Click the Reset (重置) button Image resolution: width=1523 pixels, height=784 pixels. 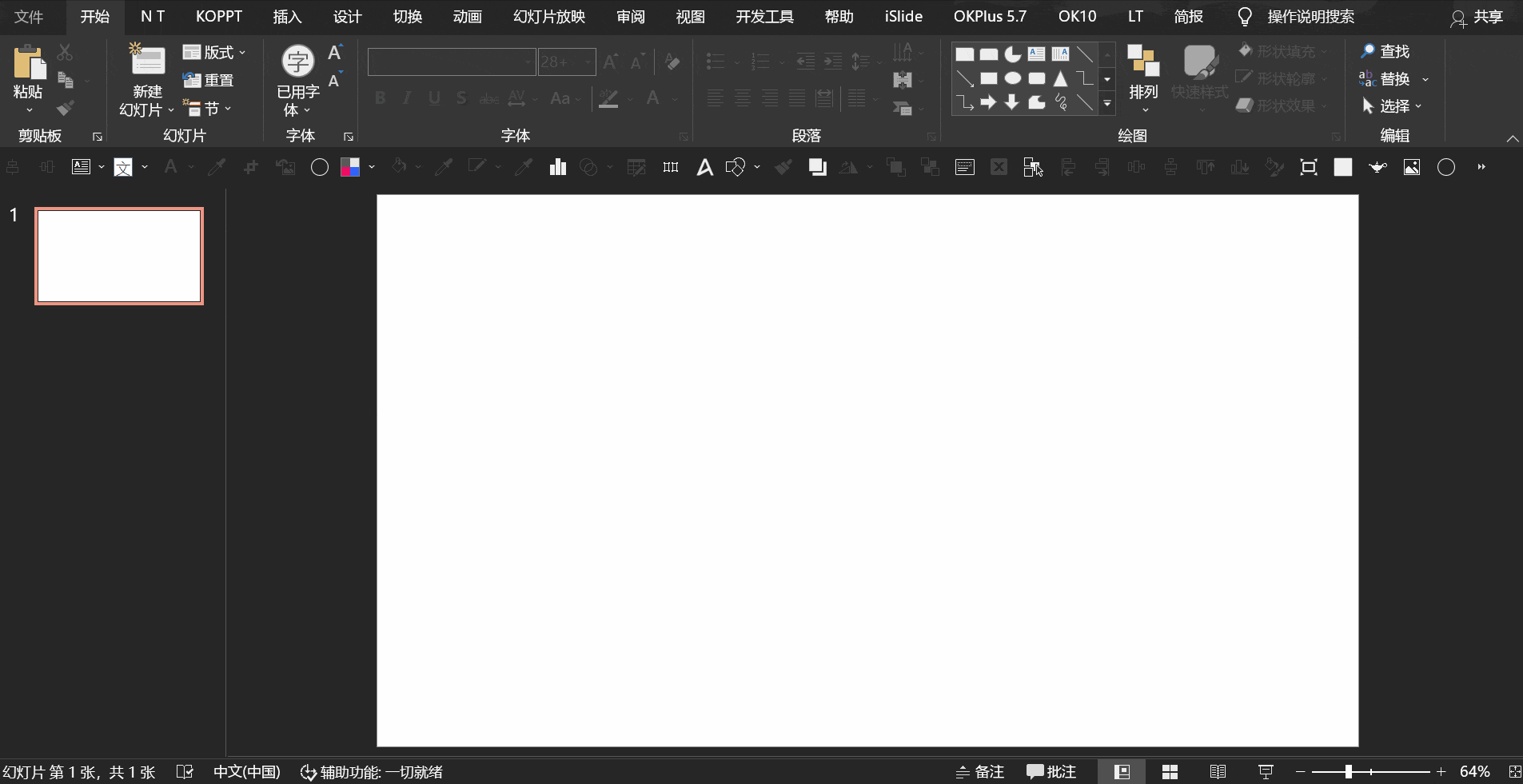[208, 80]
